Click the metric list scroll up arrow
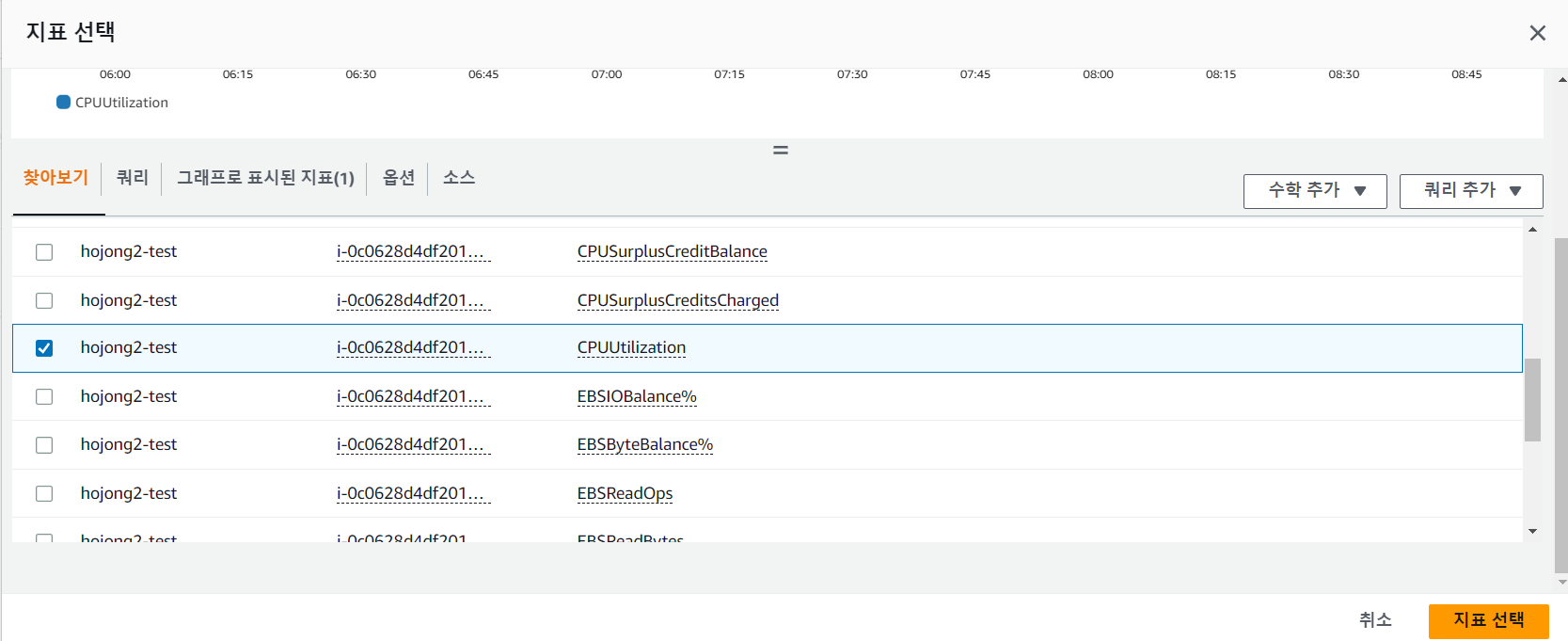The height and width of the screenshot is (641, 1568). [x=1532, y=230]
